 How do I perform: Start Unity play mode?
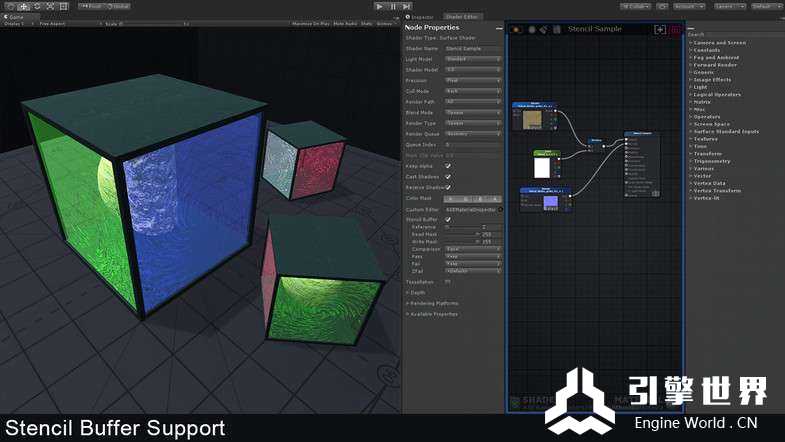(x=380, y=7)
